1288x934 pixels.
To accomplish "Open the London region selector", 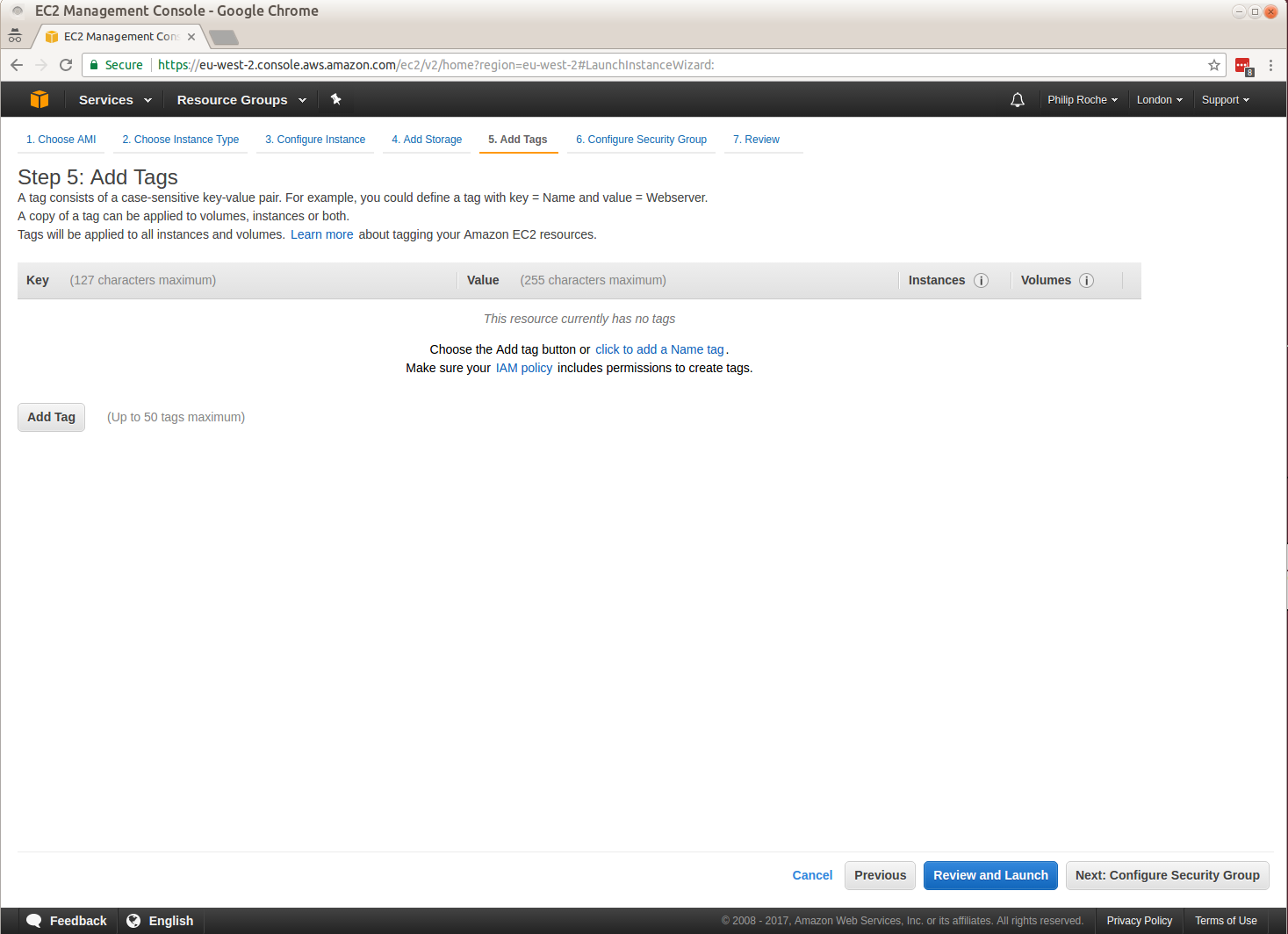I will pyautogui.click(x=1160, y=100).
